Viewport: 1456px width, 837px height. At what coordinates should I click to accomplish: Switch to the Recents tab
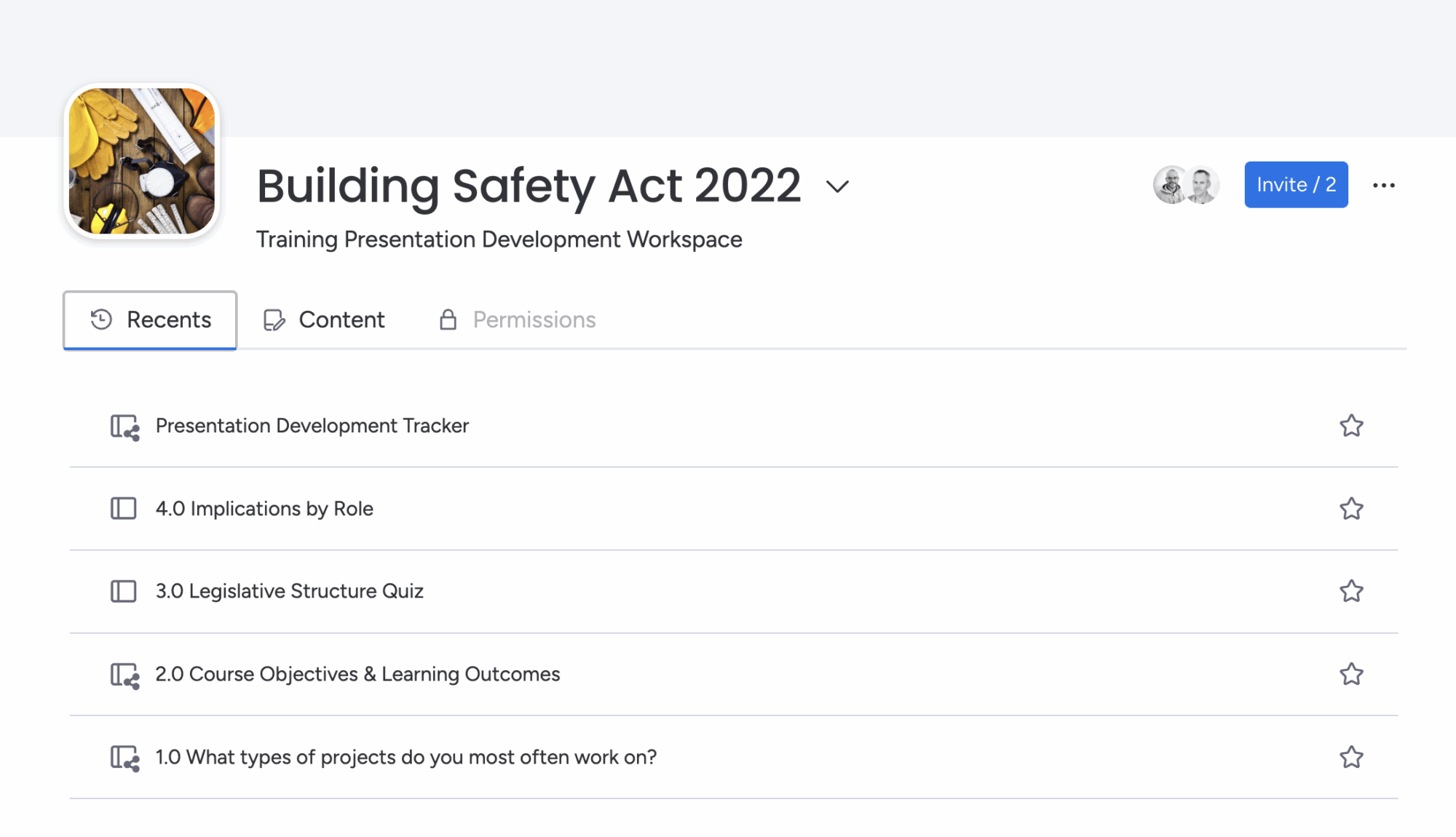click(150, 320)
